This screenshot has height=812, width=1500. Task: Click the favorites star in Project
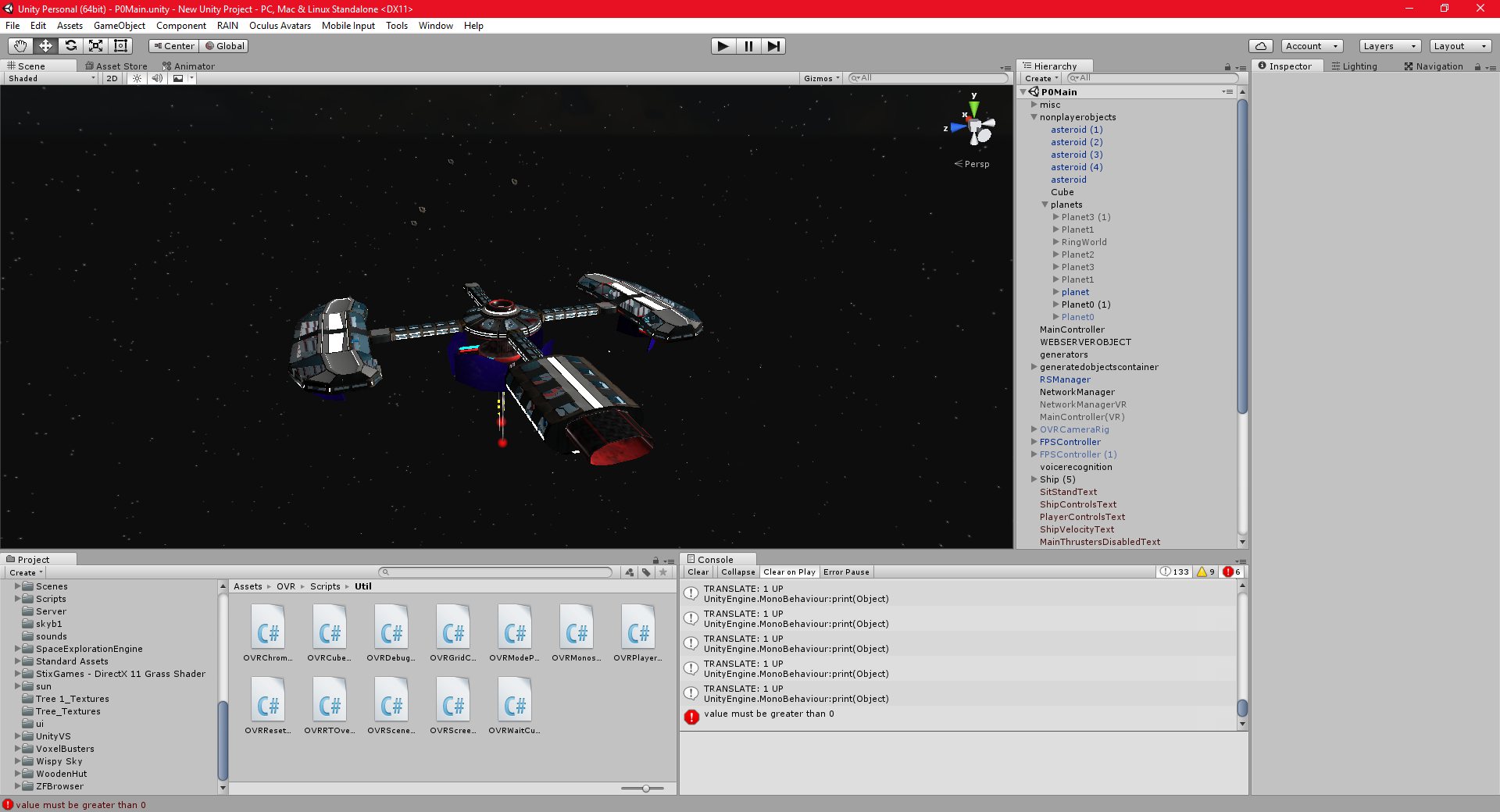click(x=663, y=572)
